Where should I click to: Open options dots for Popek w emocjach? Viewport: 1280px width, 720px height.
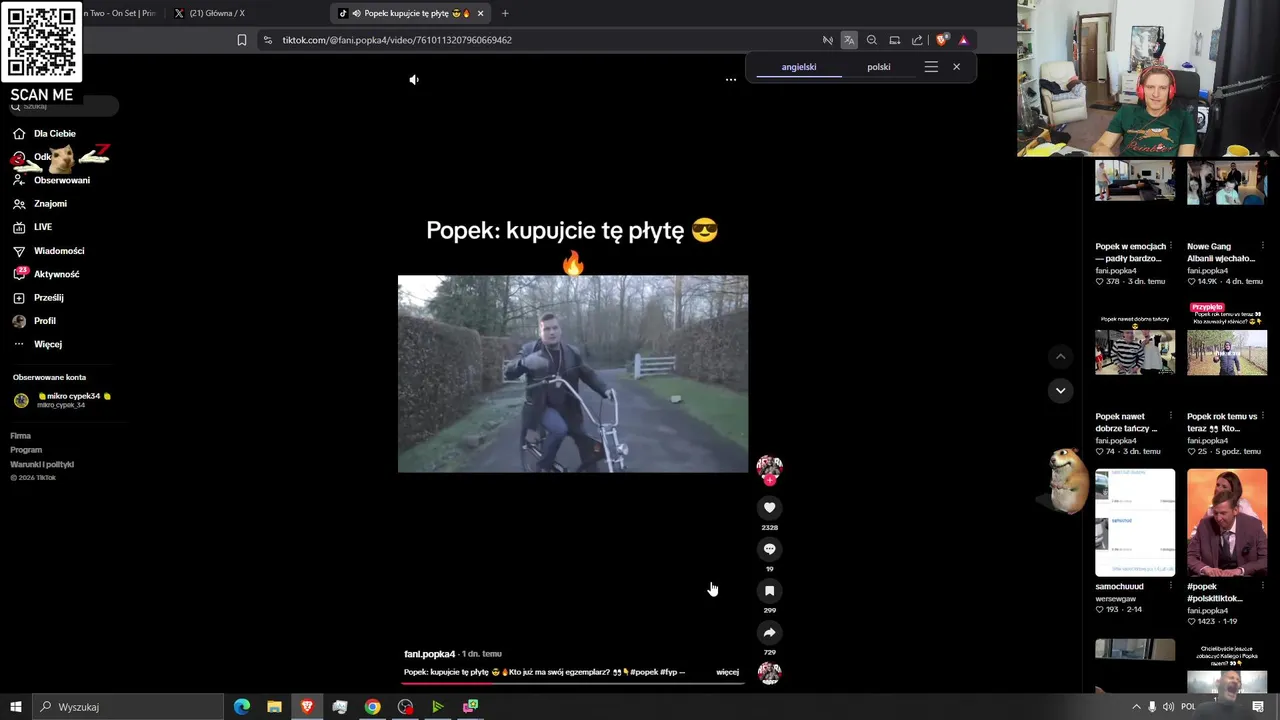pyautogui.click(x=1171, y=246)
